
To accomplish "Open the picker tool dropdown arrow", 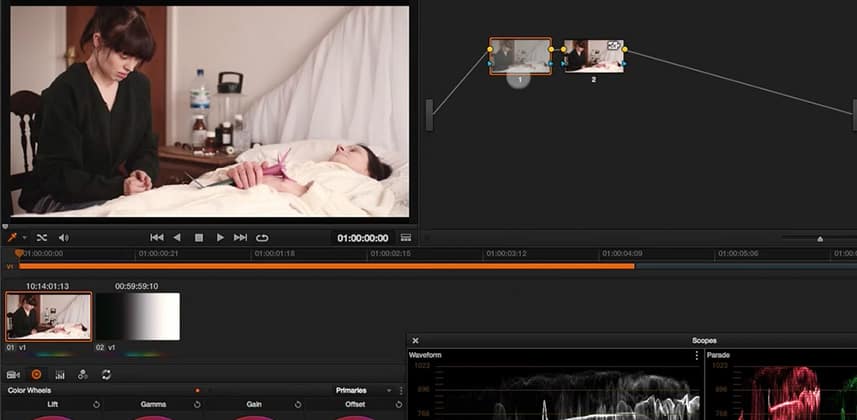I will click(x=24, y=238).
